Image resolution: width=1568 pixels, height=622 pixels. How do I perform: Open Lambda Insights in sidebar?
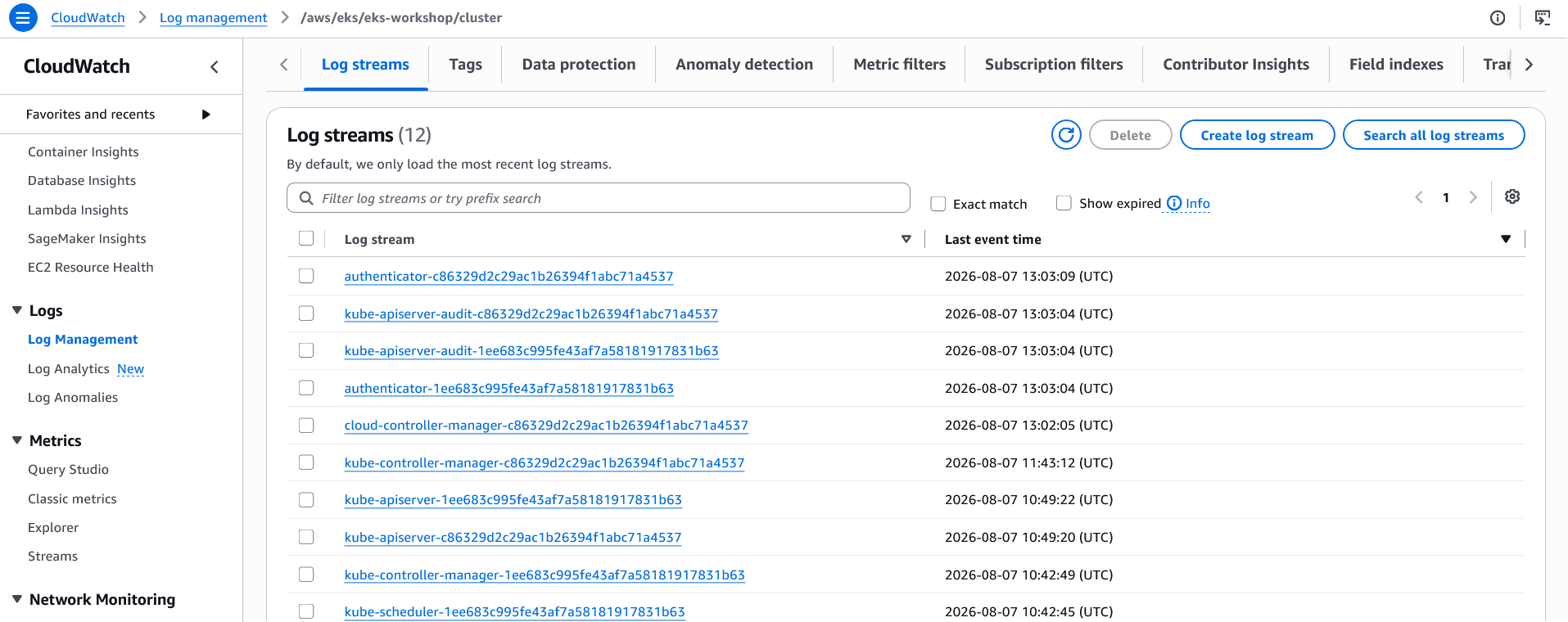[x=78, y=210]
